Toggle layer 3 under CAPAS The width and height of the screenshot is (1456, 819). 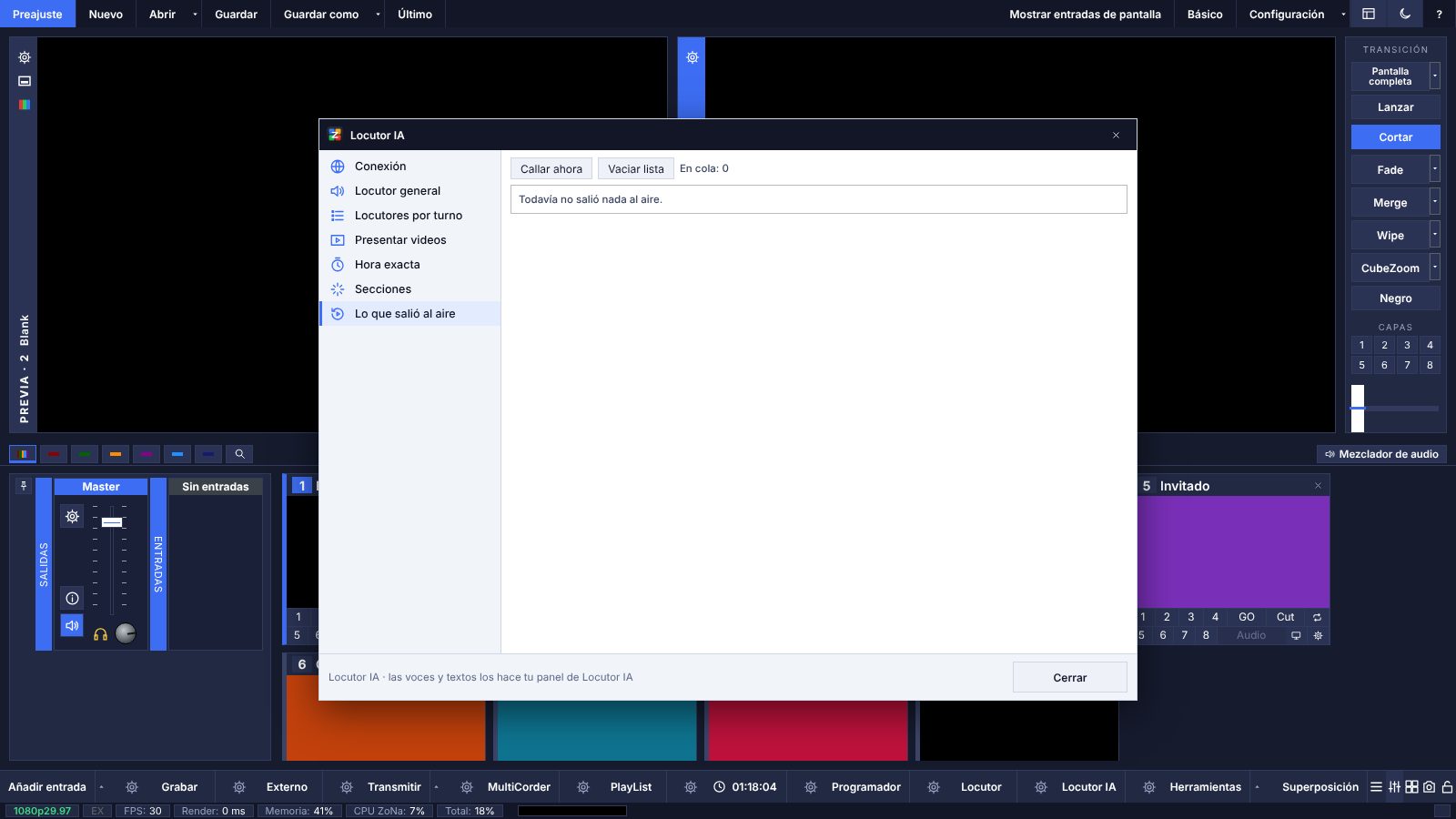[1407, 345]
